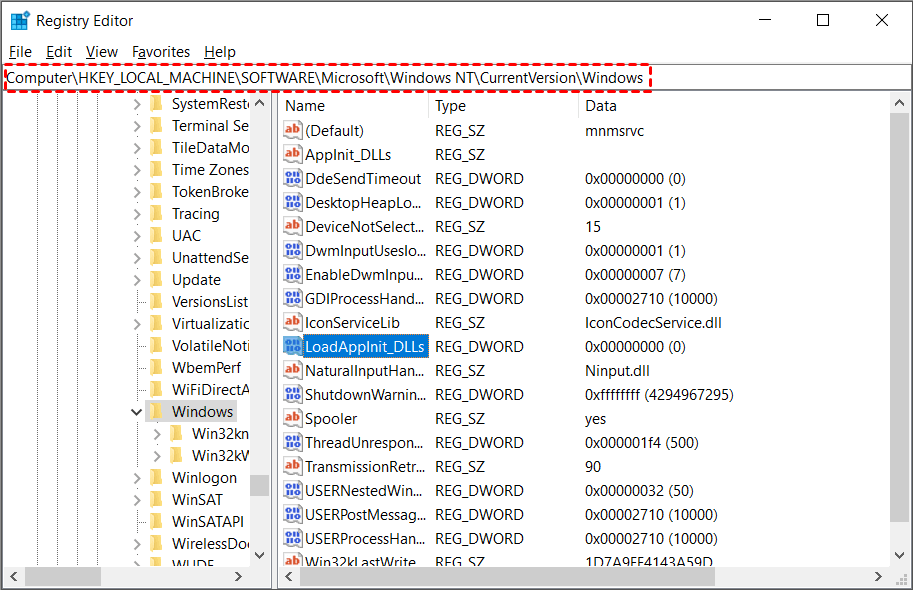The image size is (913, 590).
Task: Select the VersionsList key
Action: pos(210,302)
